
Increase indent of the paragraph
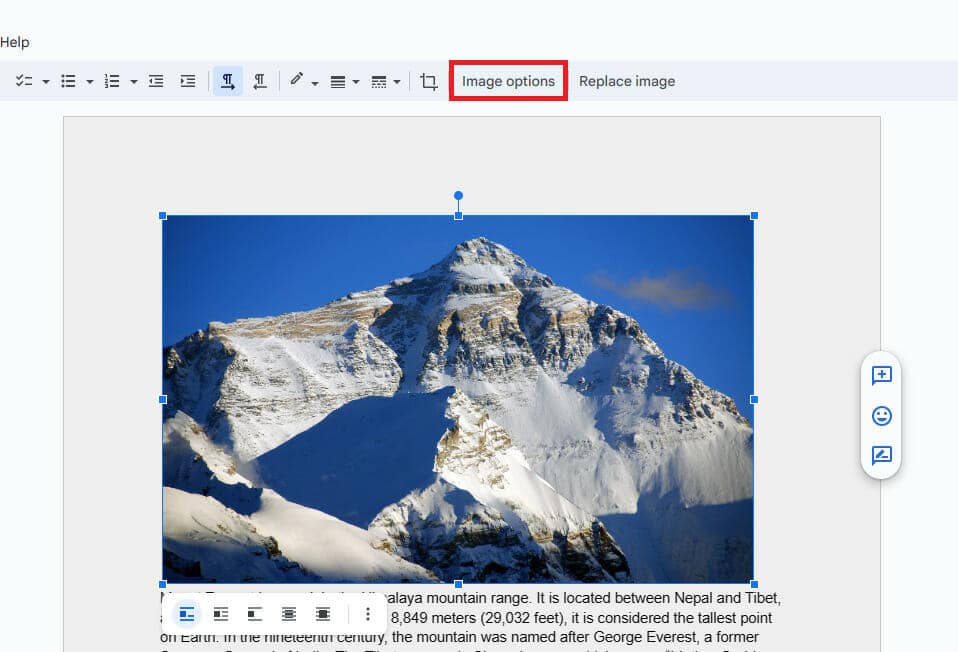[x=187, y=82]
